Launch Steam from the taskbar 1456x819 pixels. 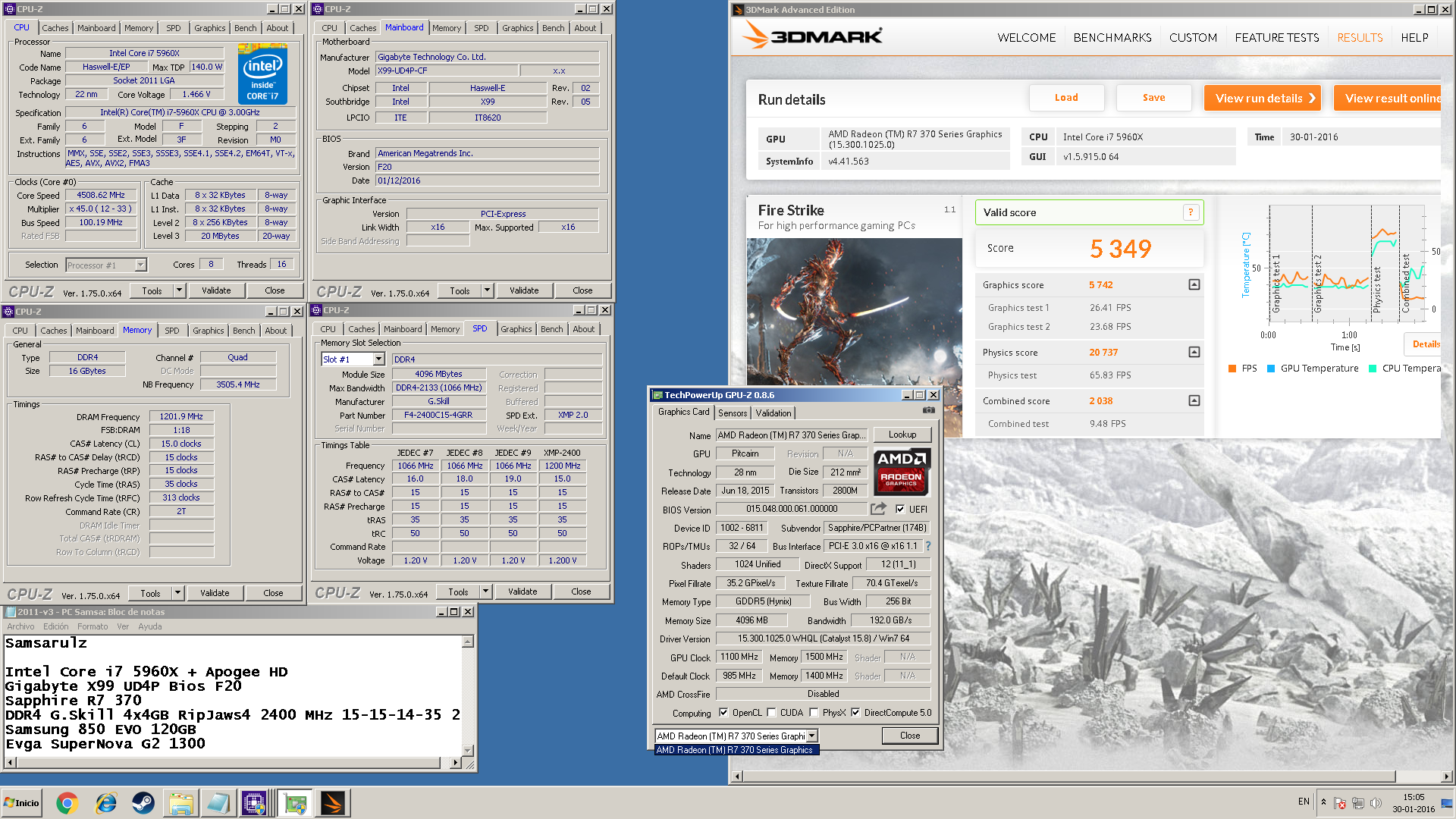coord(143,803)
